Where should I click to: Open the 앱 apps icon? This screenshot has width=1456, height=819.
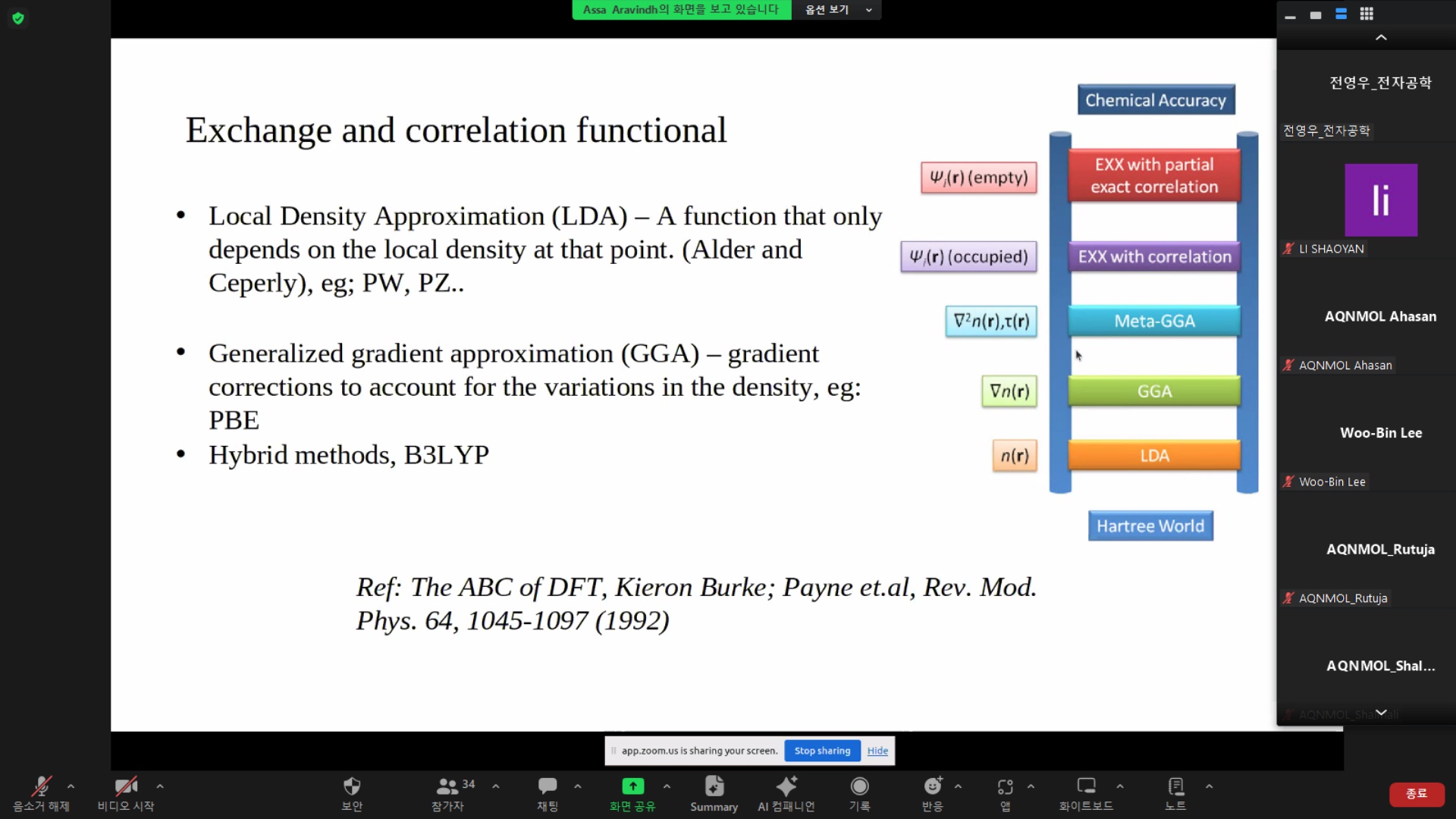point(1006,786)
